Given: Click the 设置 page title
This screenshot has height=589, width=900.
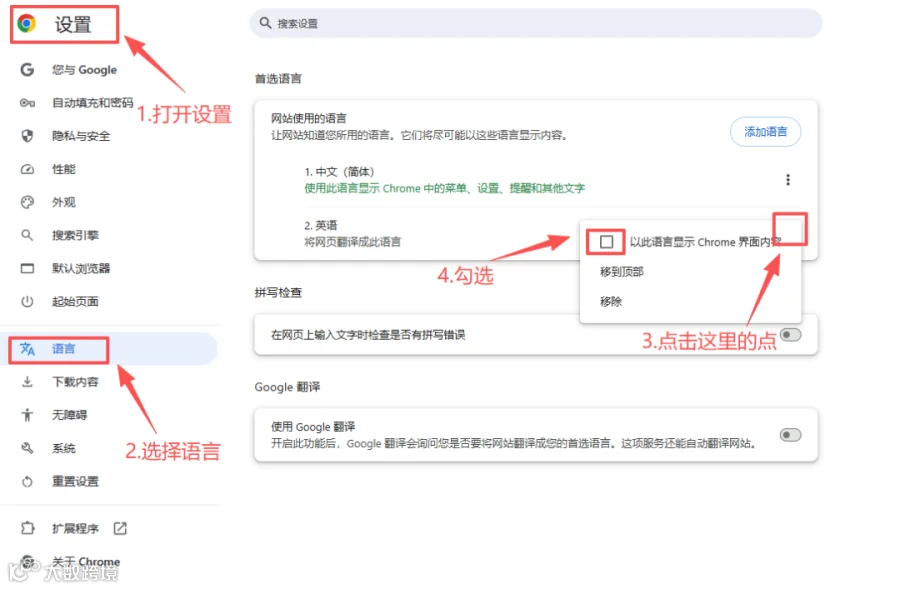Looking at the screenshot, I should 73,24.
